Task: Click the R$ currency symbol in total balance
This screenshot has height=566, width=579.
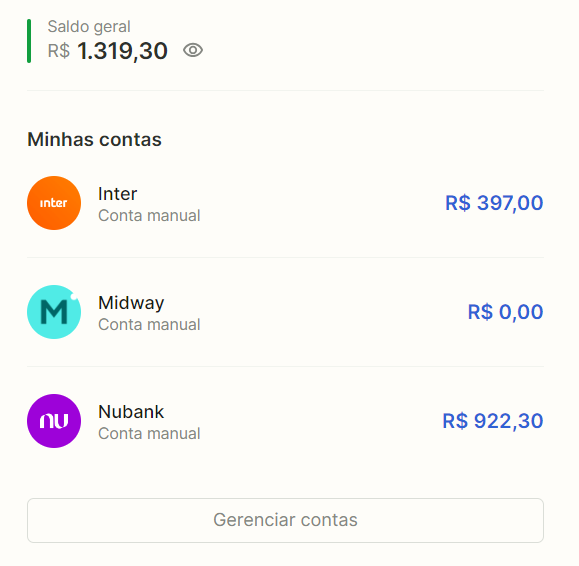Action: (x=59, y=51)
